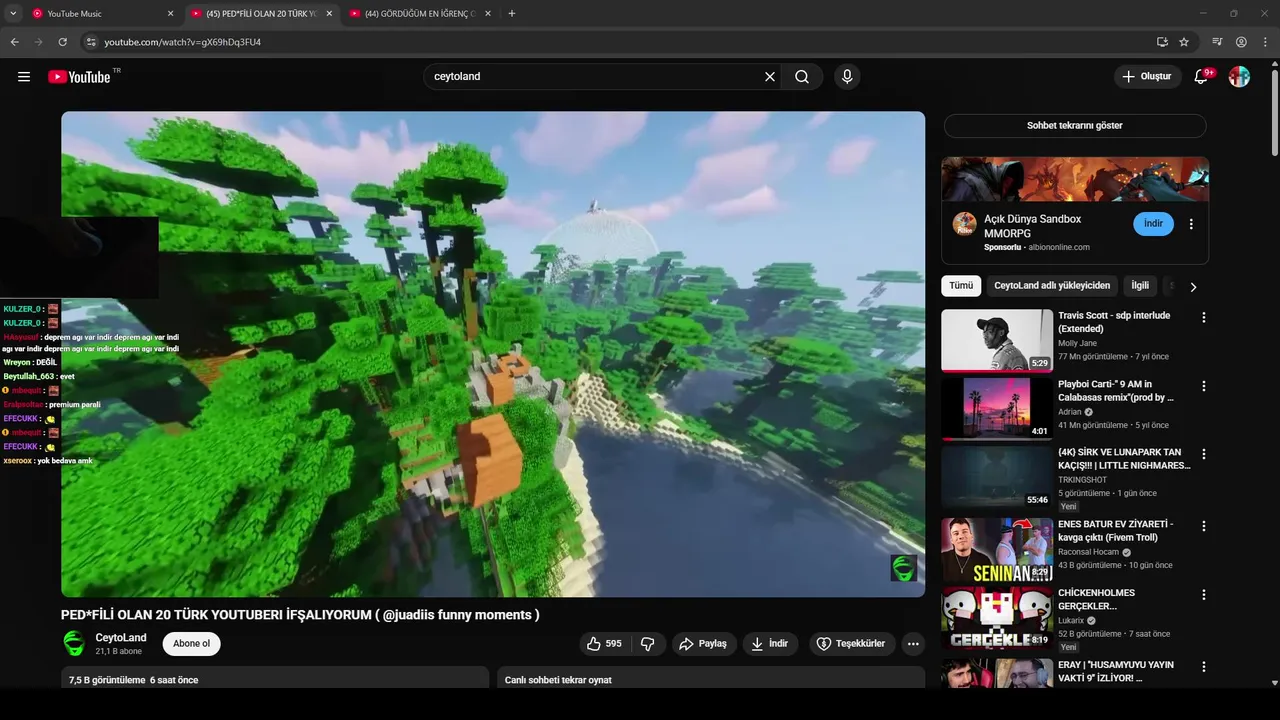Viewport: 1280px width, 720px height.
Task: Open options menu on Albion ad
Action: click(1191, 224)
